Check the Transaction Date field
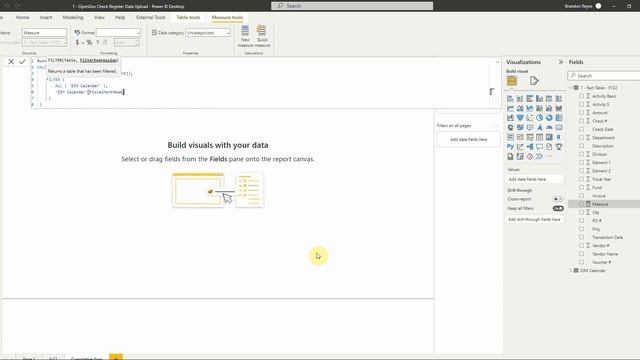640x360 pixels. click(581, 237)
